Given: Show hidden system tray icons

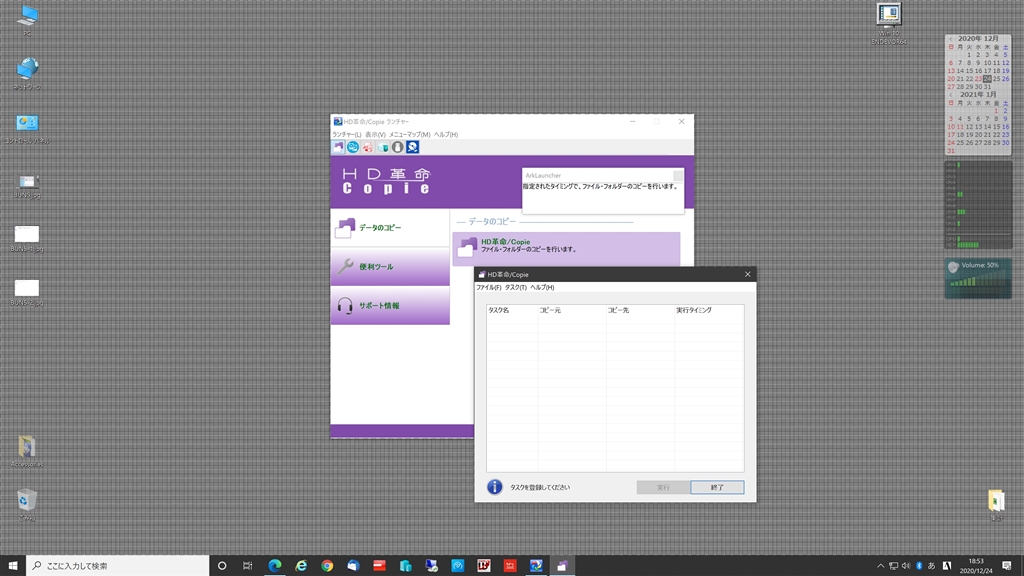Looking at the screenshot, I should click(880, 566).
